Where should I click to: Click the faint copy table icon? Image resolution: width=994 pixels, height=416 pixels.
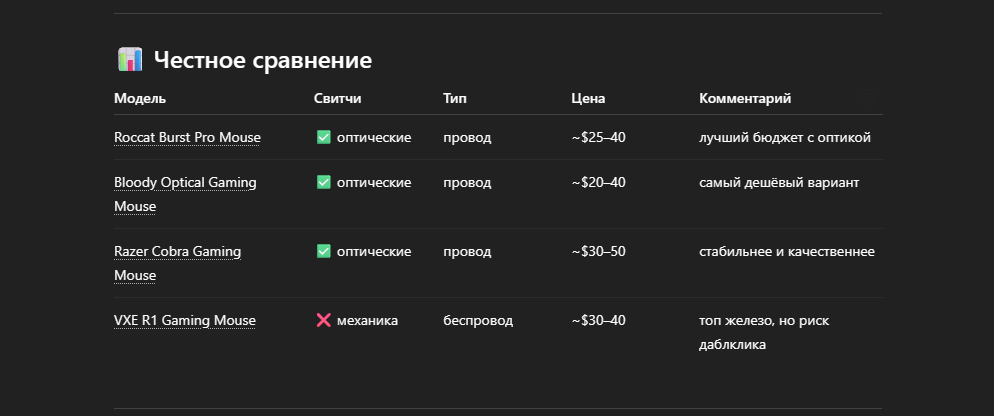pos(867,97)
